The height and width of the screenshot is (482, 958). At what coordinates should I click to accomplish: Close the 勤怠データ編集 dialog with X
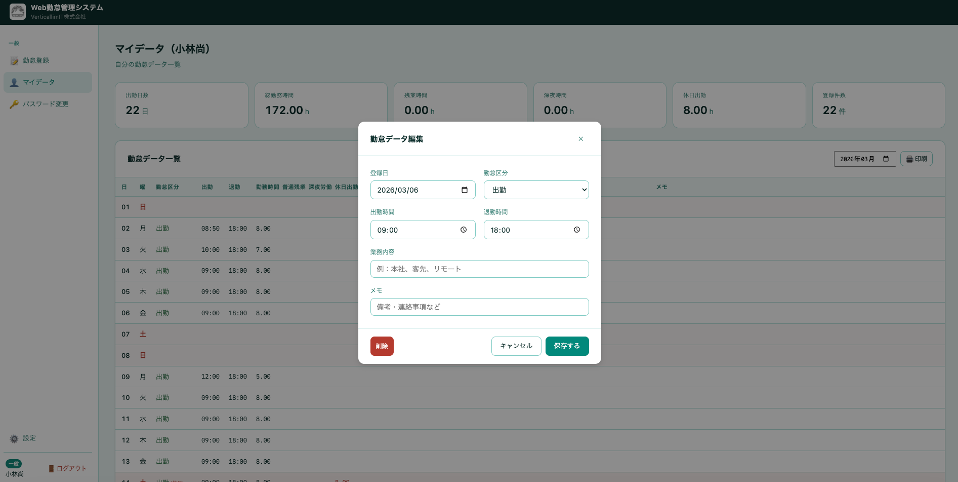click(581, 139)
